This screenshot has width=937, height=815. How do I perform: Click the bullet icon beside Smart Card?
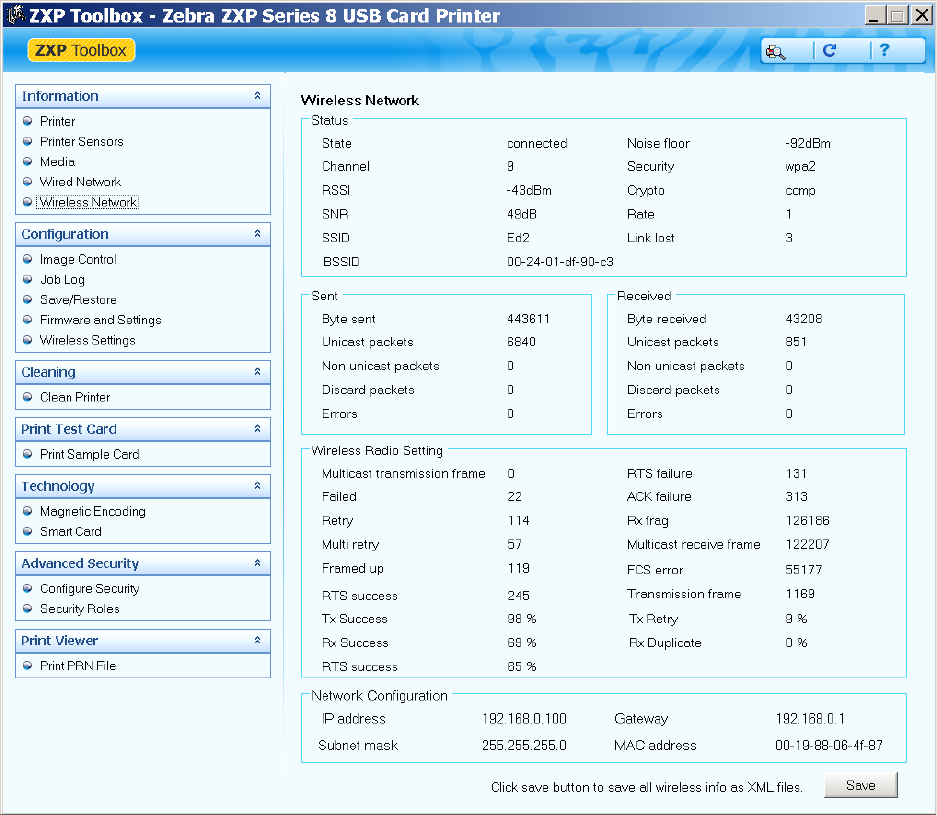(x=27, y=531)
